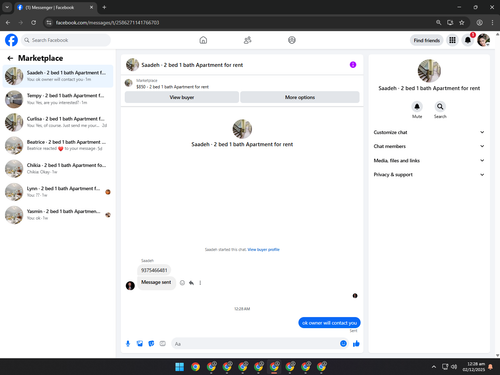Screen dimensions: 500x375
Task: Click the back arrow beside Marketplace
Action: tap(10, 58)
